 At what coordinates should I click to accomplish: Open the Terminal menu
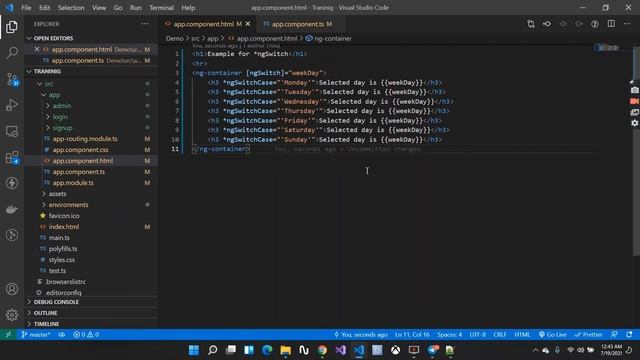pyautogui.click(x=161, y=8)
